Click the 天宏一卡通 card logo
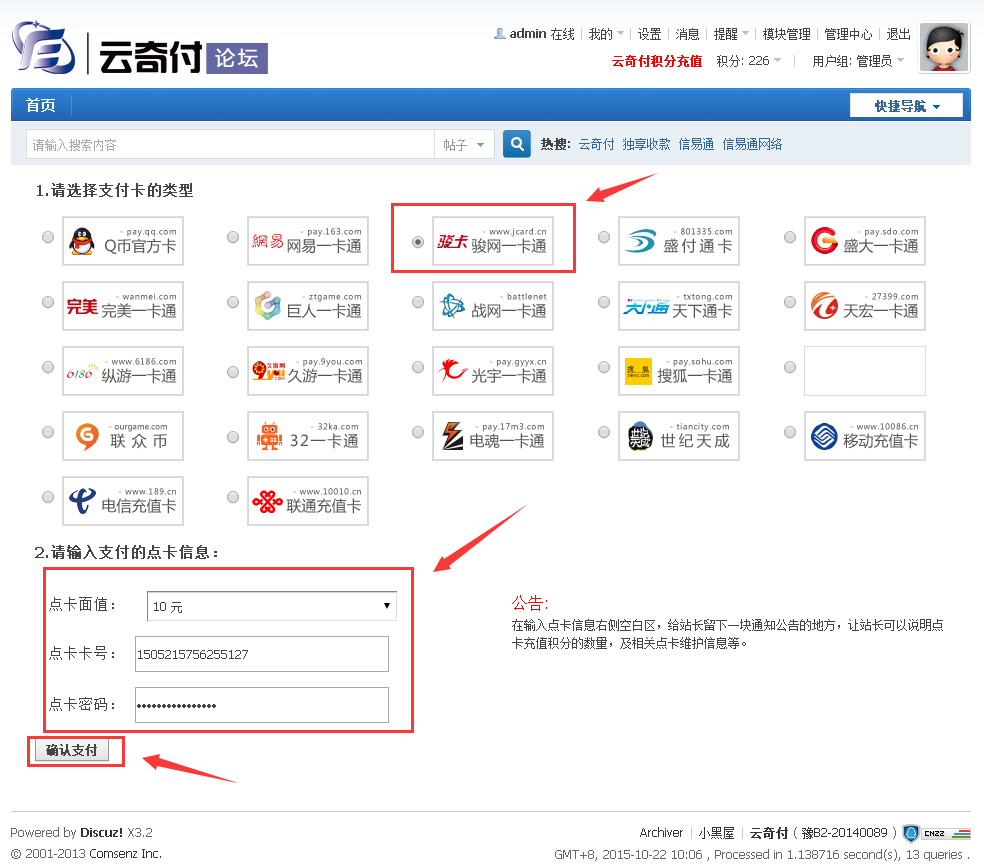 (x=865, y=306)
